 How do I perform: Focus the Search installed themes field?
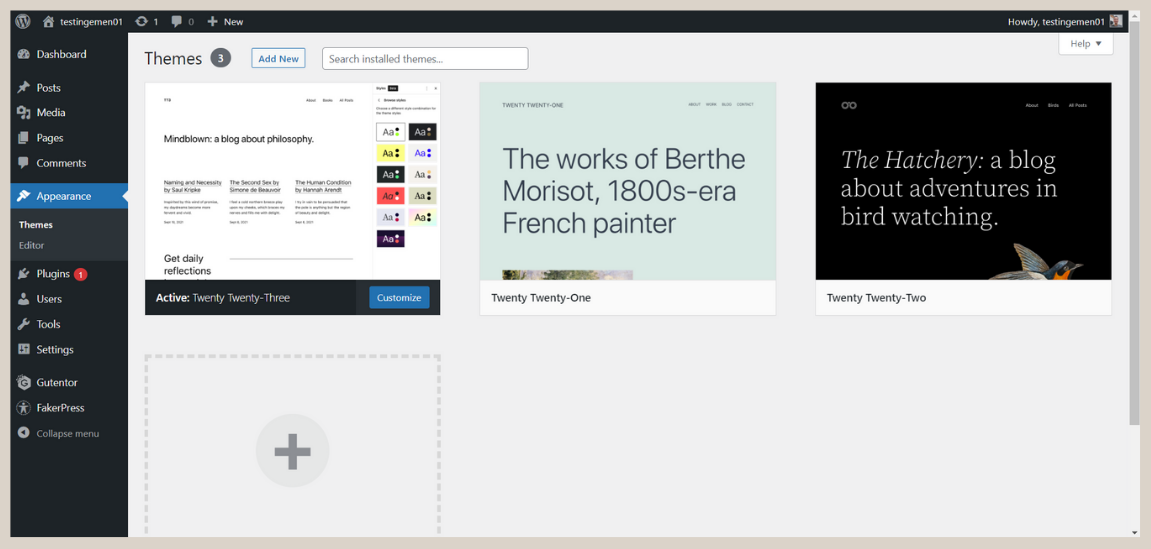point(425,59)
